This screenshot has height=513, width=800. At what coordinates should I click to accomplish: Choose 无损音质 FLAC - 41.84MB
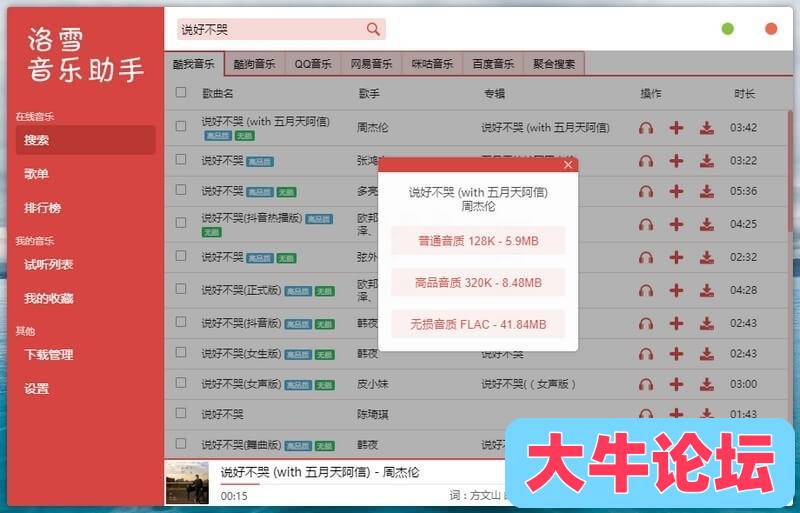click(x=478, y=324)
